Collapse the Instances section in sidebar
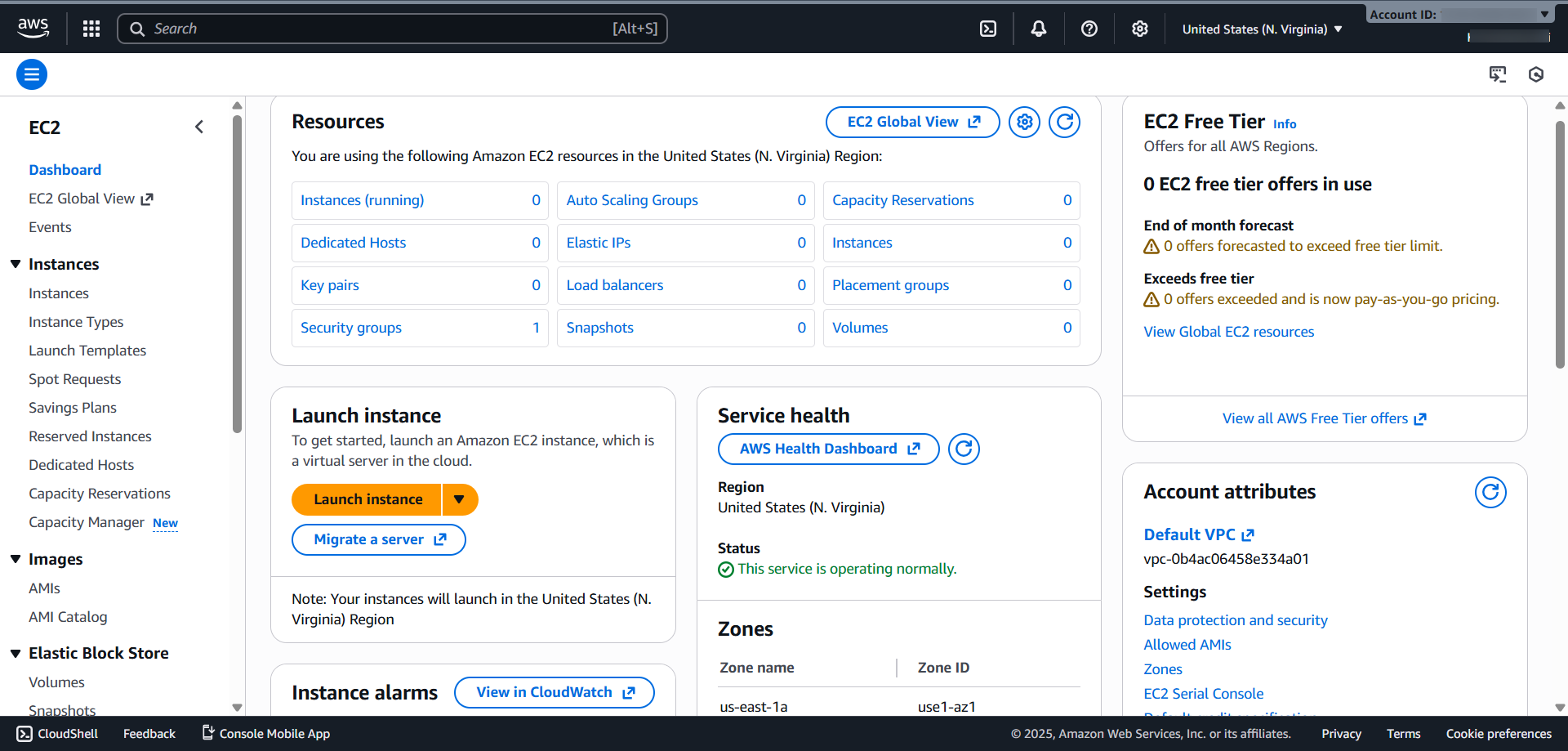 16,264
